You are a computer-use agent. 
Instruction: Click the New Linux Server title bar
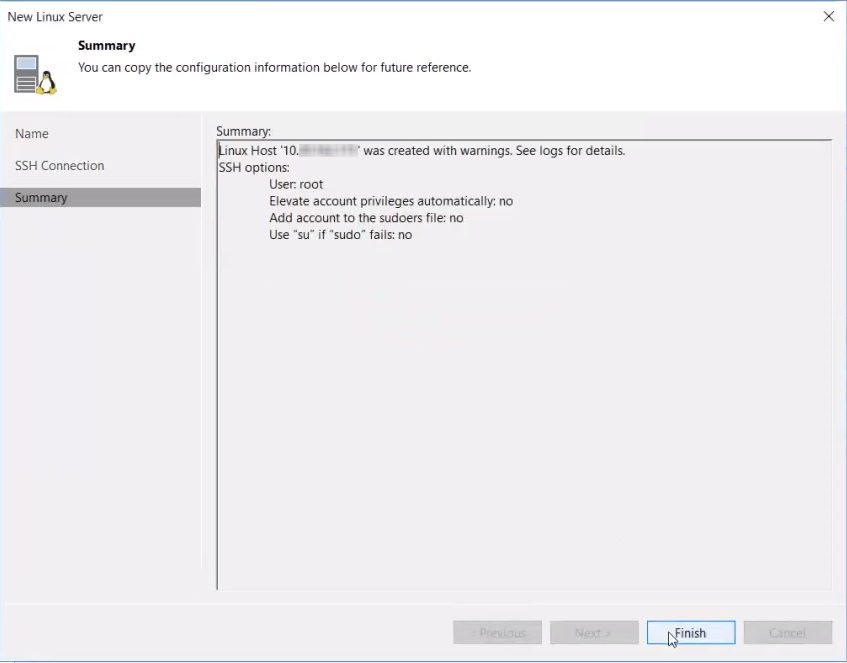coord(400,16)
